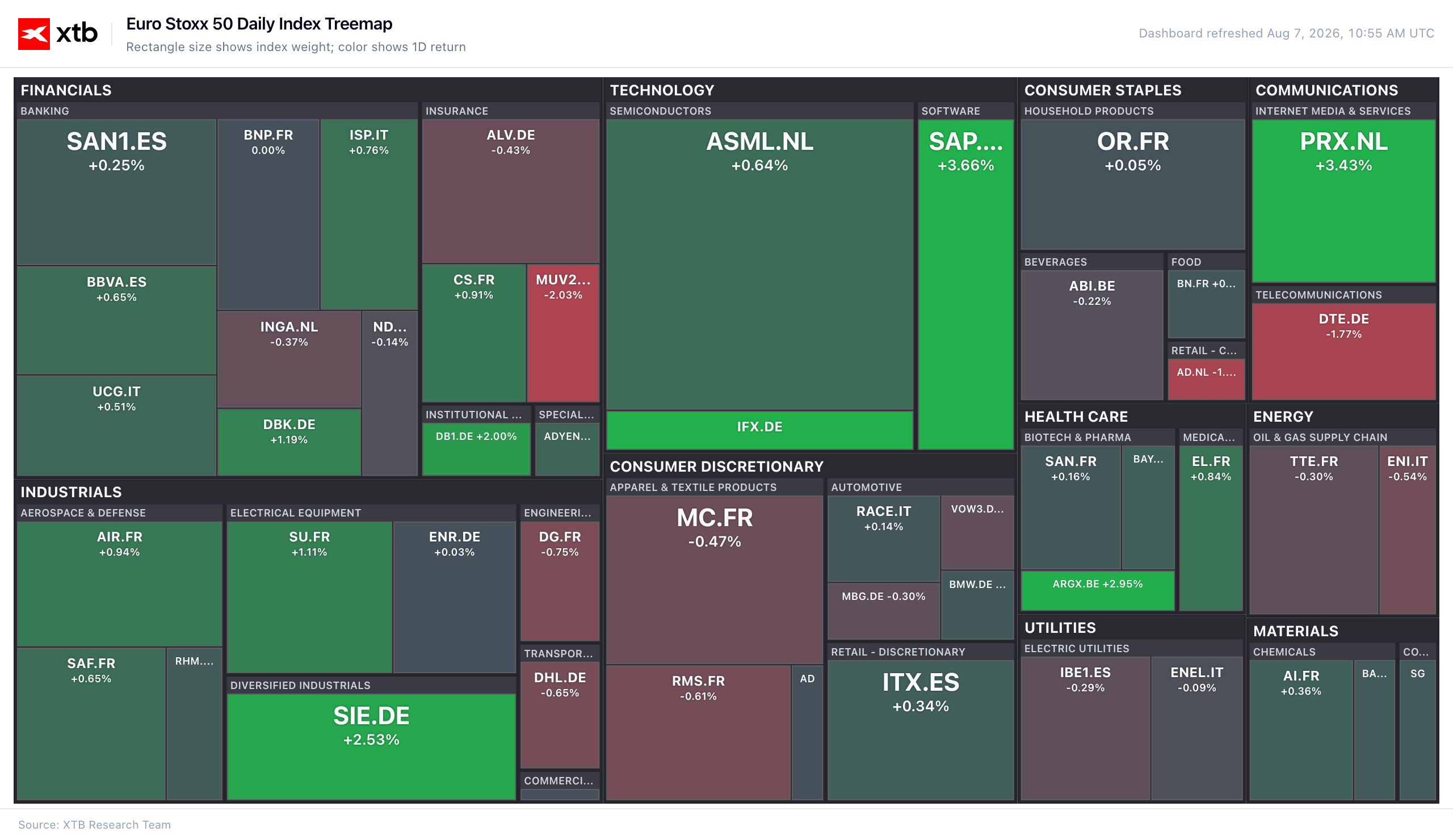Screen dimensions: 1453x840
Task: Click the XTB logo icon
Action: point(34,34)
